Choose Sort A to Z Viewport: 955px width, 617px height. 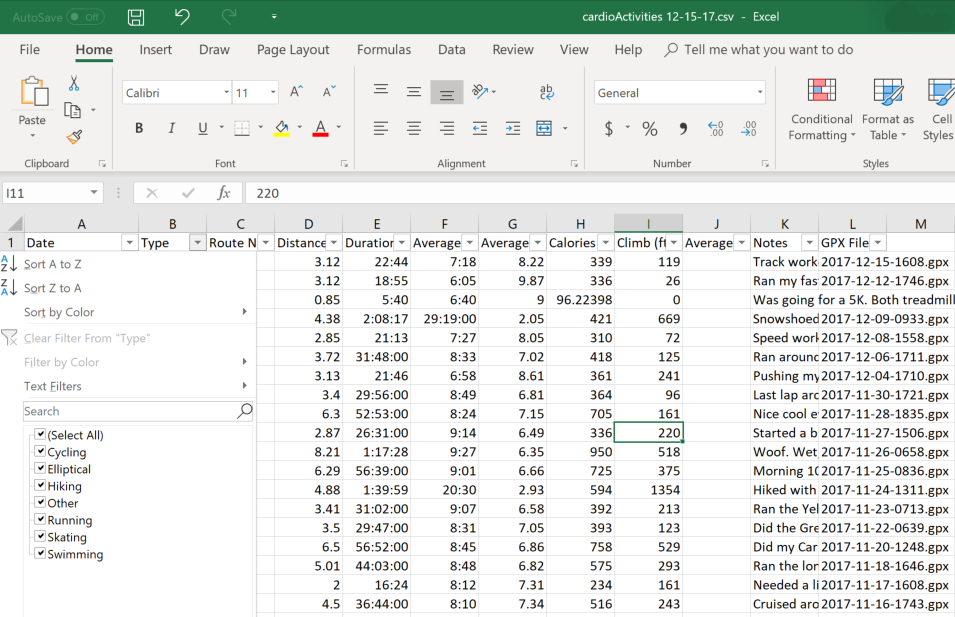click(52, 264)
